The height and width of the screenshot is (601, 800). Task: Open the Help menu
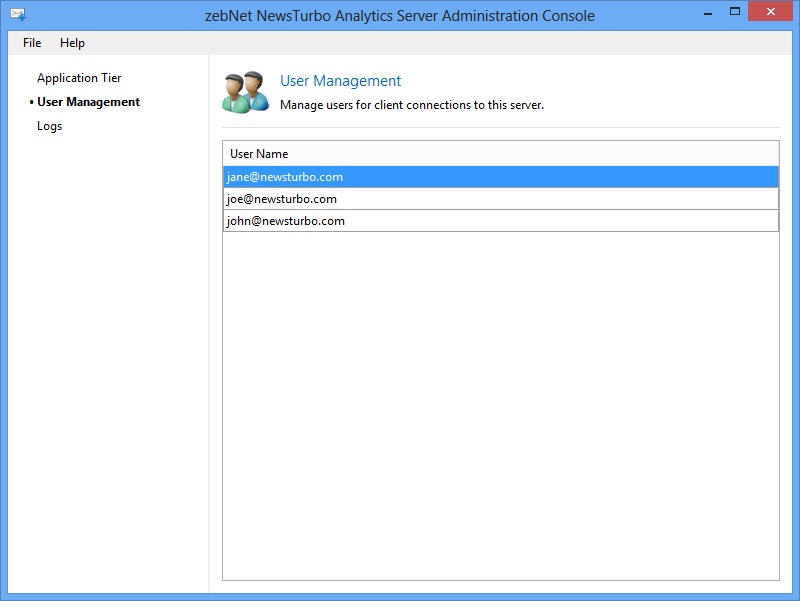tap(72, 43)
